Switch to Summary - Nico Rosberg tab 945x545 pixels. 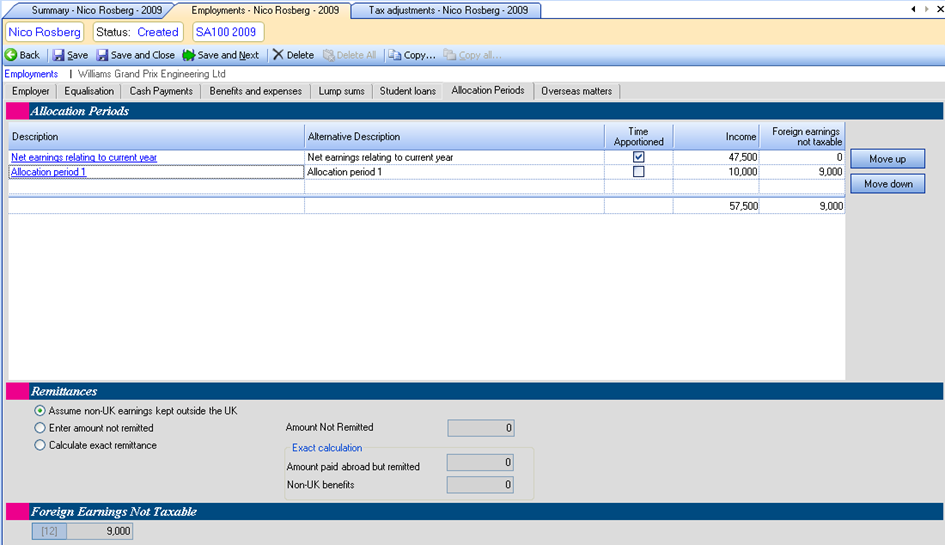(96, 10)
